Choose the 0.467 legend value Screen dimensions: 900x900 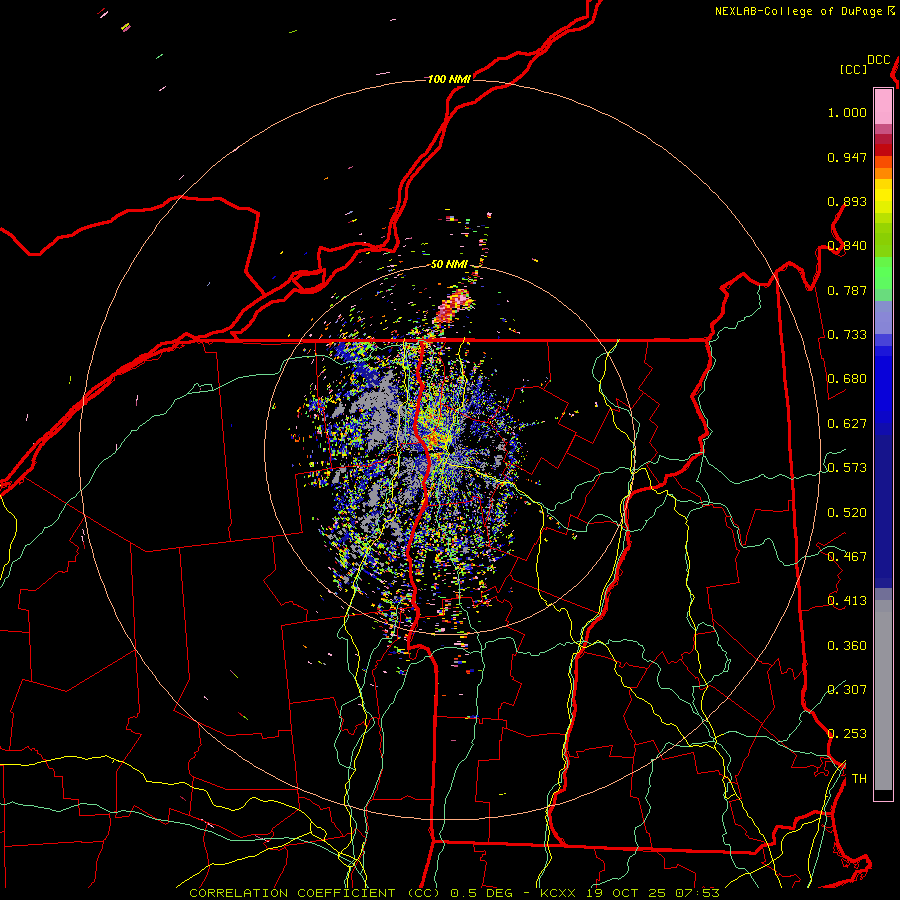(x=847, y=557)
